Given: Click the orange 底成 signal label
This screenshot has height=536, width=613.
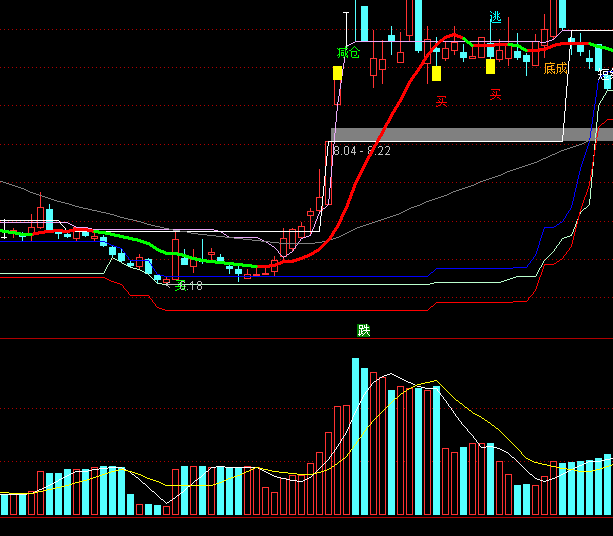Looking at the screenshot, I should point(556,69).
